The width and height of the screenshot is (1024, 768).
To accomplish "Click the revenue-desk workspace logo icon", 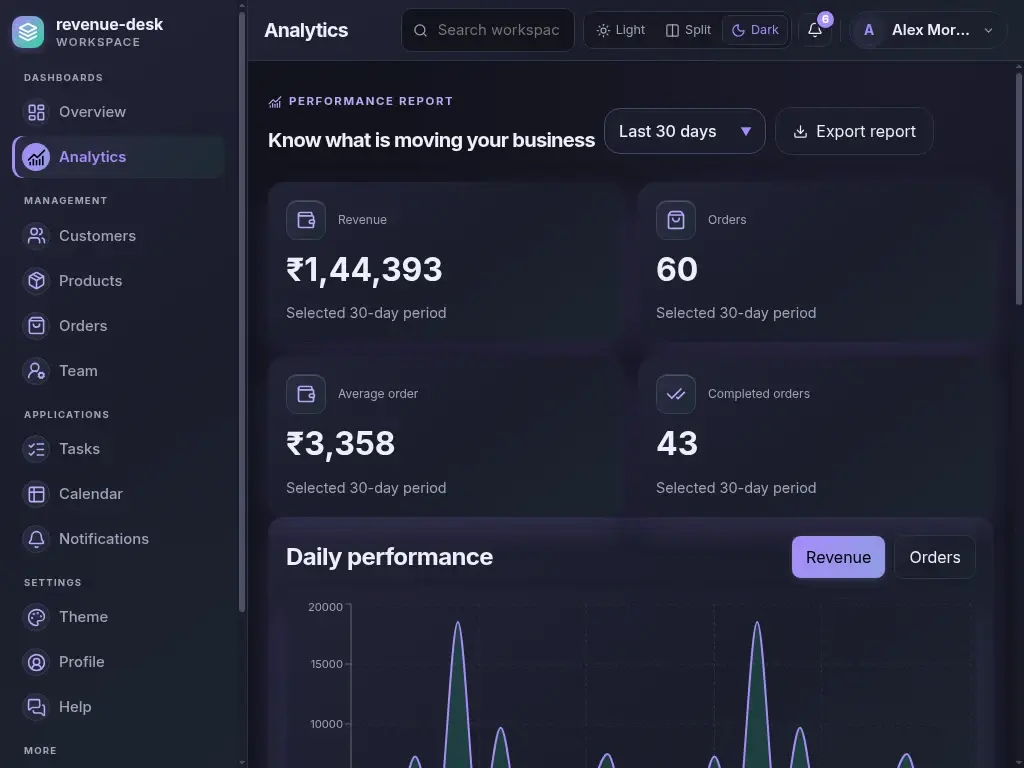I will (x=28, y=32).
